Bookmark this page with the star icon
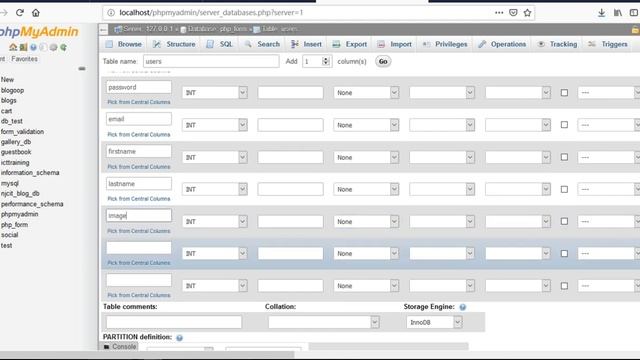Image resolution: width=640 pixels, height=360 pixels. click(x=527, y=13)
